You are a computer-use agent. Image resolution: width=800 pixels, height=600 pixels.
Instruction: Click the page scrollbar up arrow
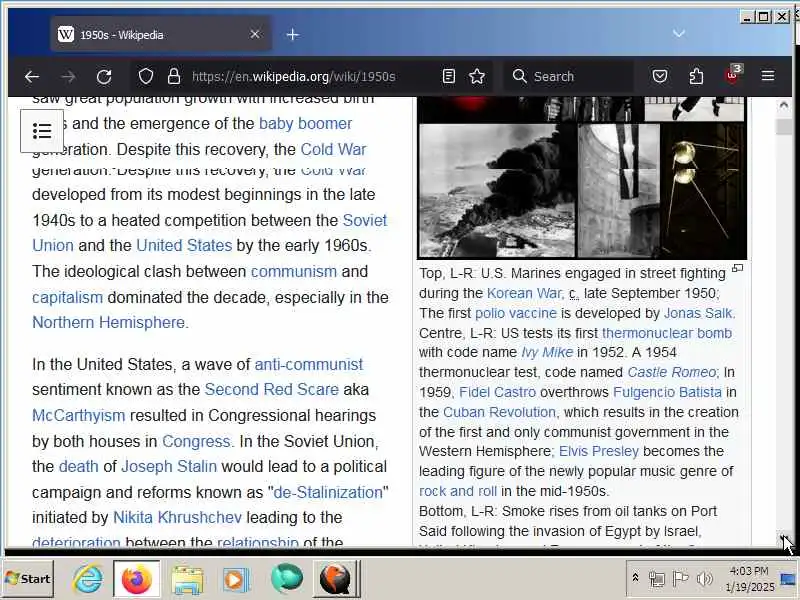coord(784,105)
